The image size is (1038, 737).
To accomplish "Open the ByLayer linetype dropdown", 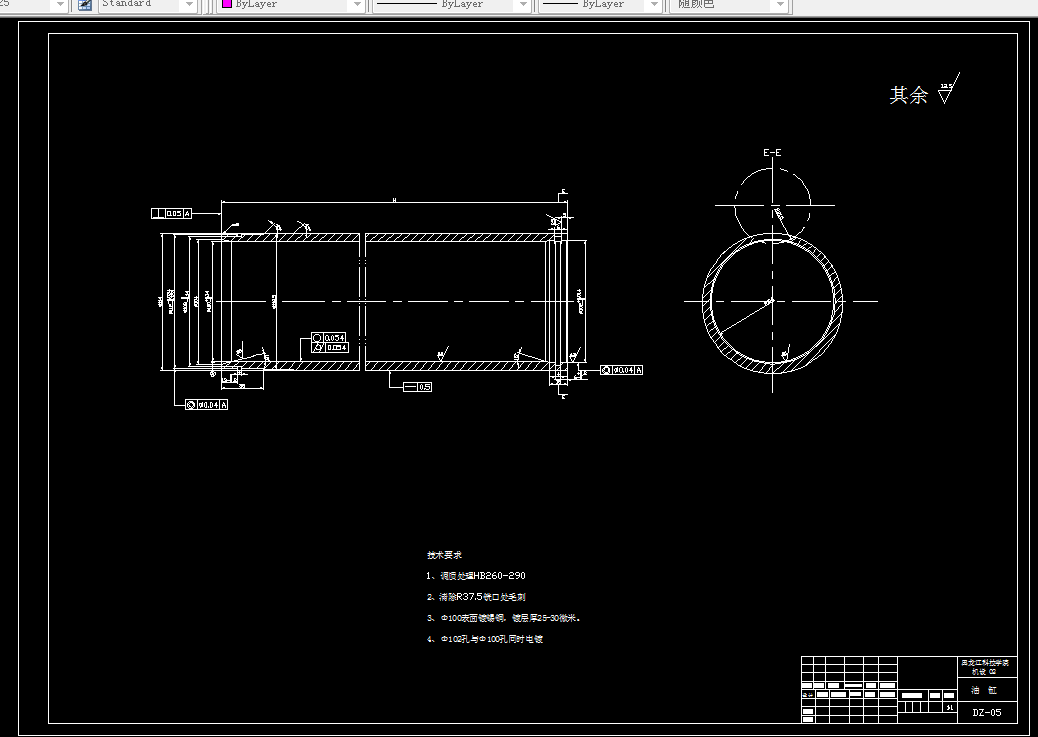I will coord(452,5).
